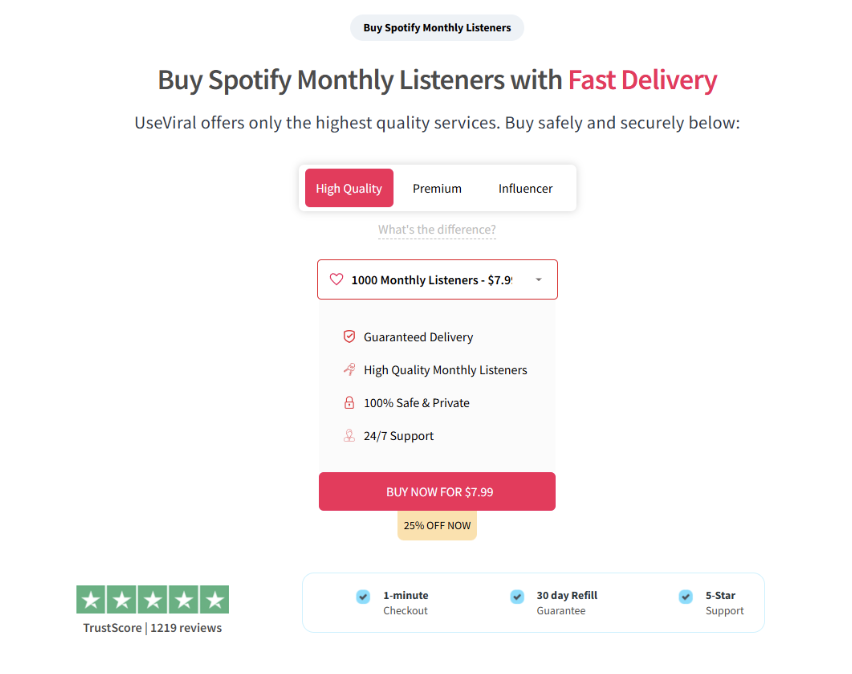Click the Buy Spotify Monthly Listeners pill label
Screen dimensions: 852x674
(x=437, y=27)
